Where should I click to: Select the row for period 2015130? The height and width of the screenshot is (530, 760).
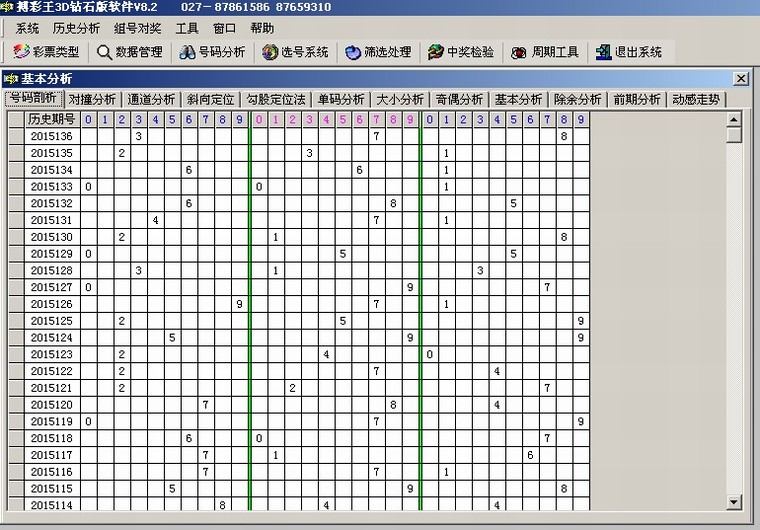(x=51, y=237)
